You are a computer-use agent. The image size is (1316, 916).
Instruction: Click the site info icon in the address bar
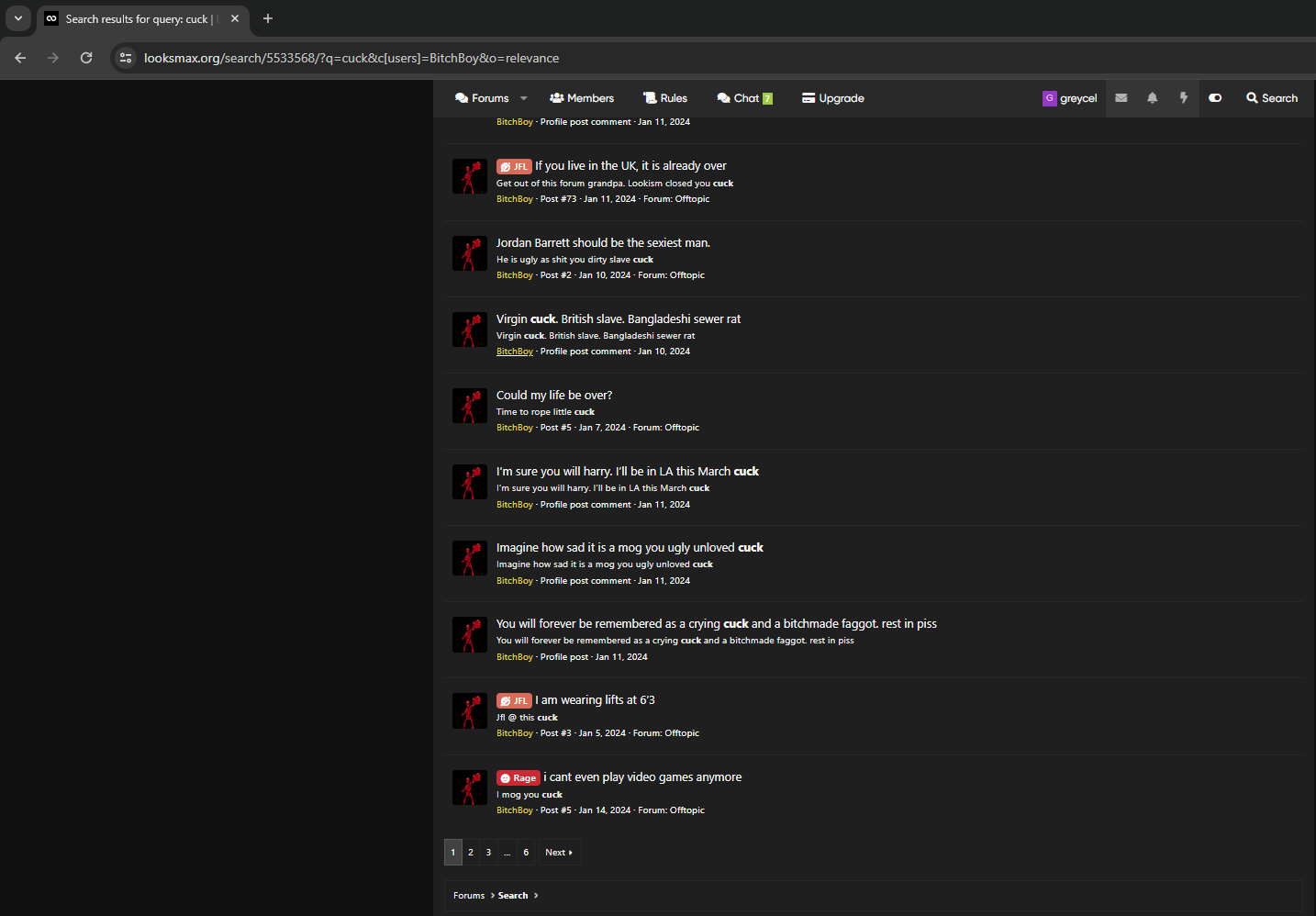click(x=126, y=58)
